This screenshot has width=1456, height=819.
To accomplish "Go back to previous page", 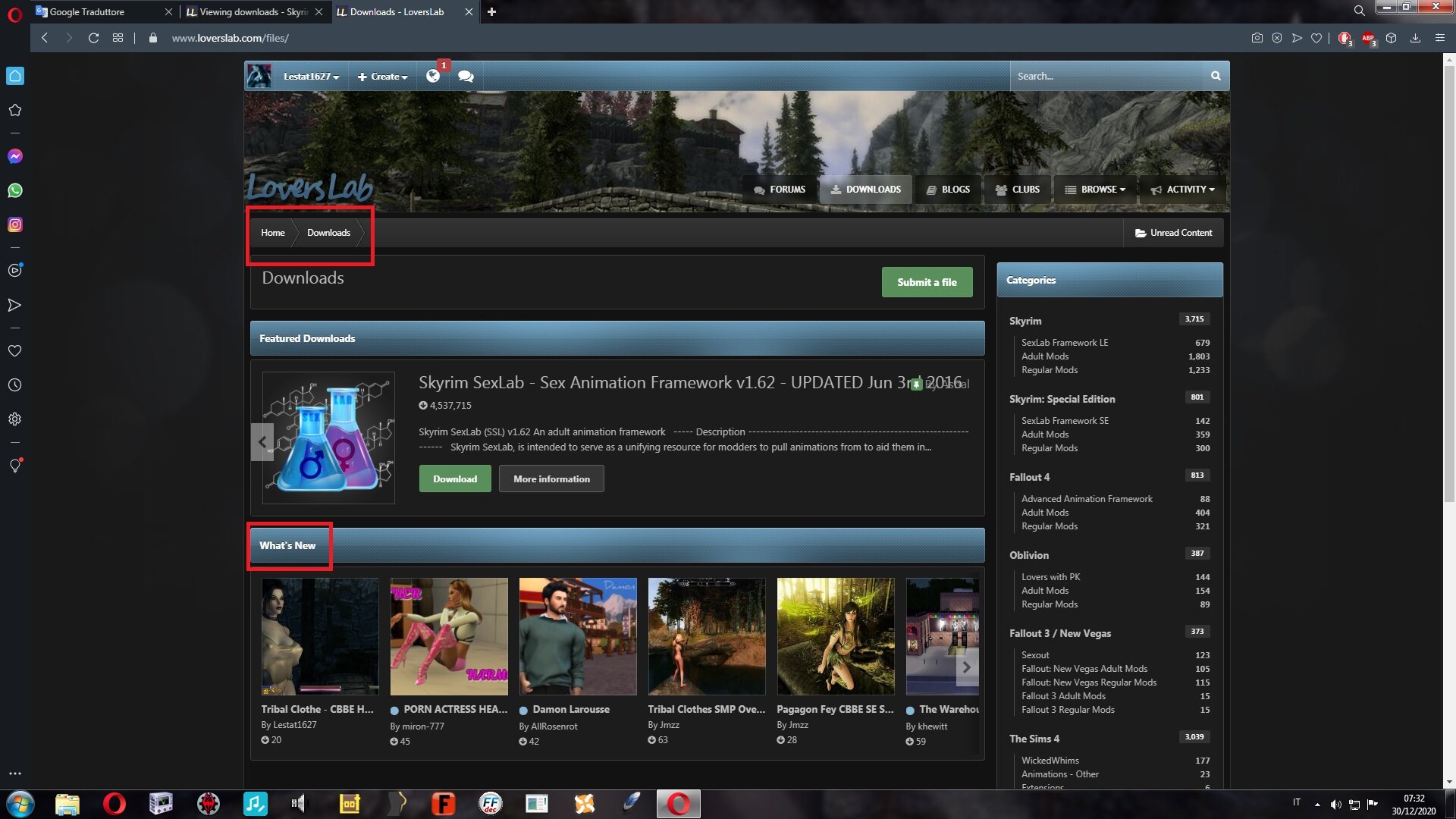I will tap(45, 38).
